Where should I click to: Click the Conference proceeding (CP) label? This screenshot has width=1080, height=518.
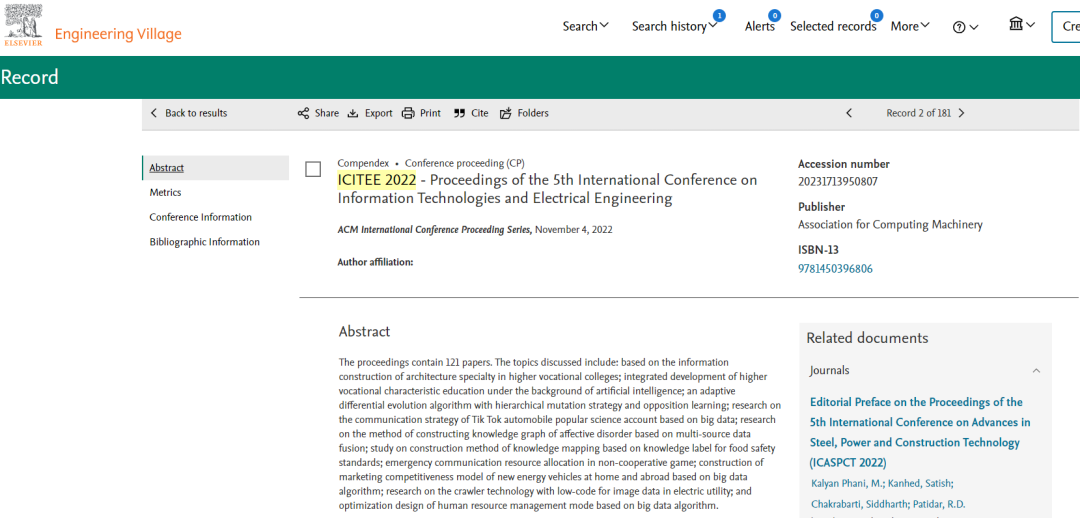(464, 163)
